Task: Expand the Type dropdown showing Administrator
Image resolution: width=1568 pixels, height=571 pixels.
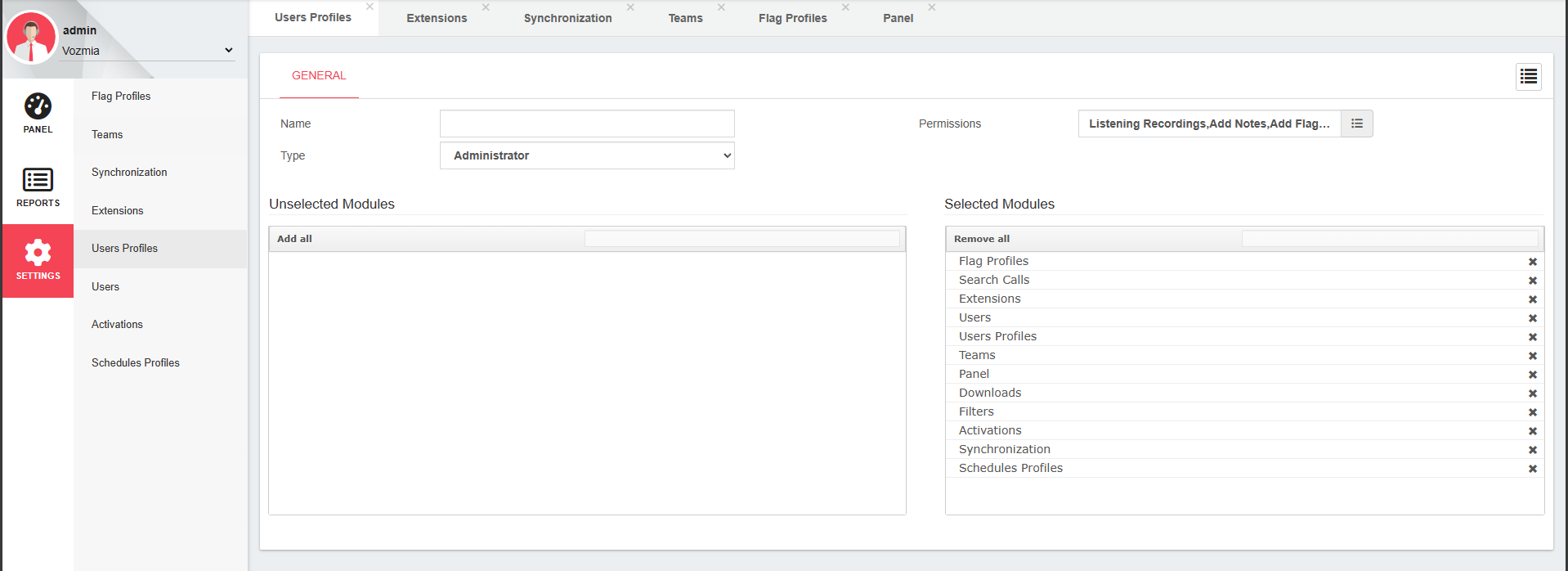Action: click(587, 155)
